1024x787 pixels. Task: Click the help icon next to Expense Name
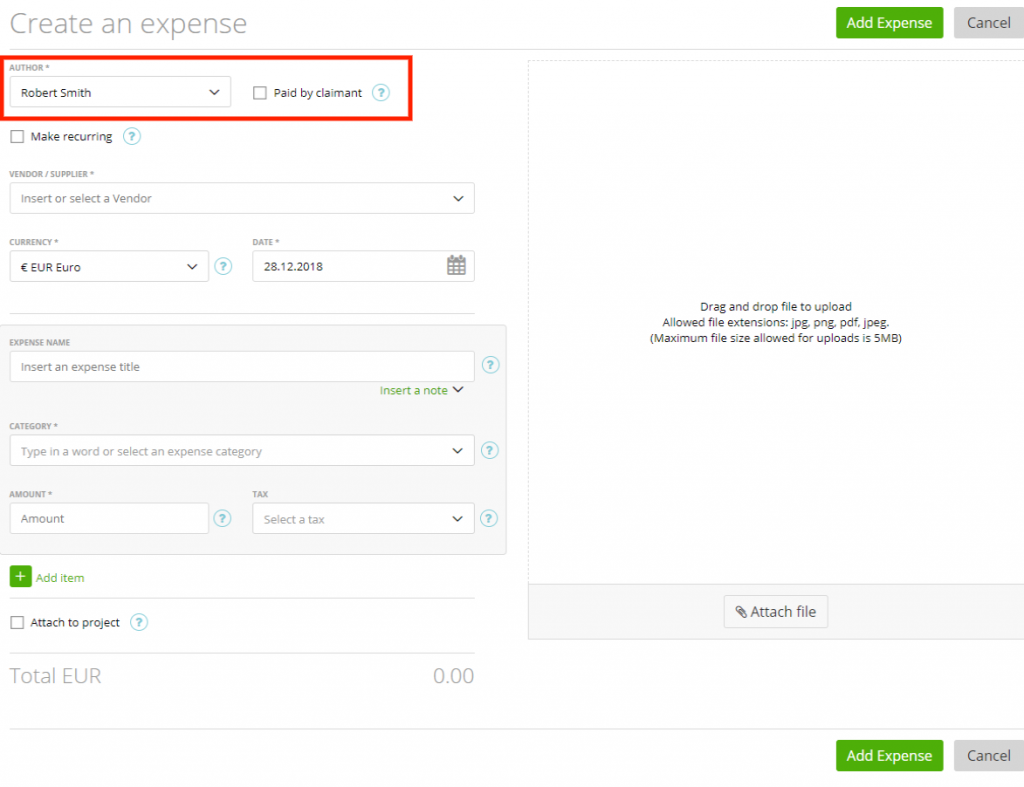click(490, 365)
